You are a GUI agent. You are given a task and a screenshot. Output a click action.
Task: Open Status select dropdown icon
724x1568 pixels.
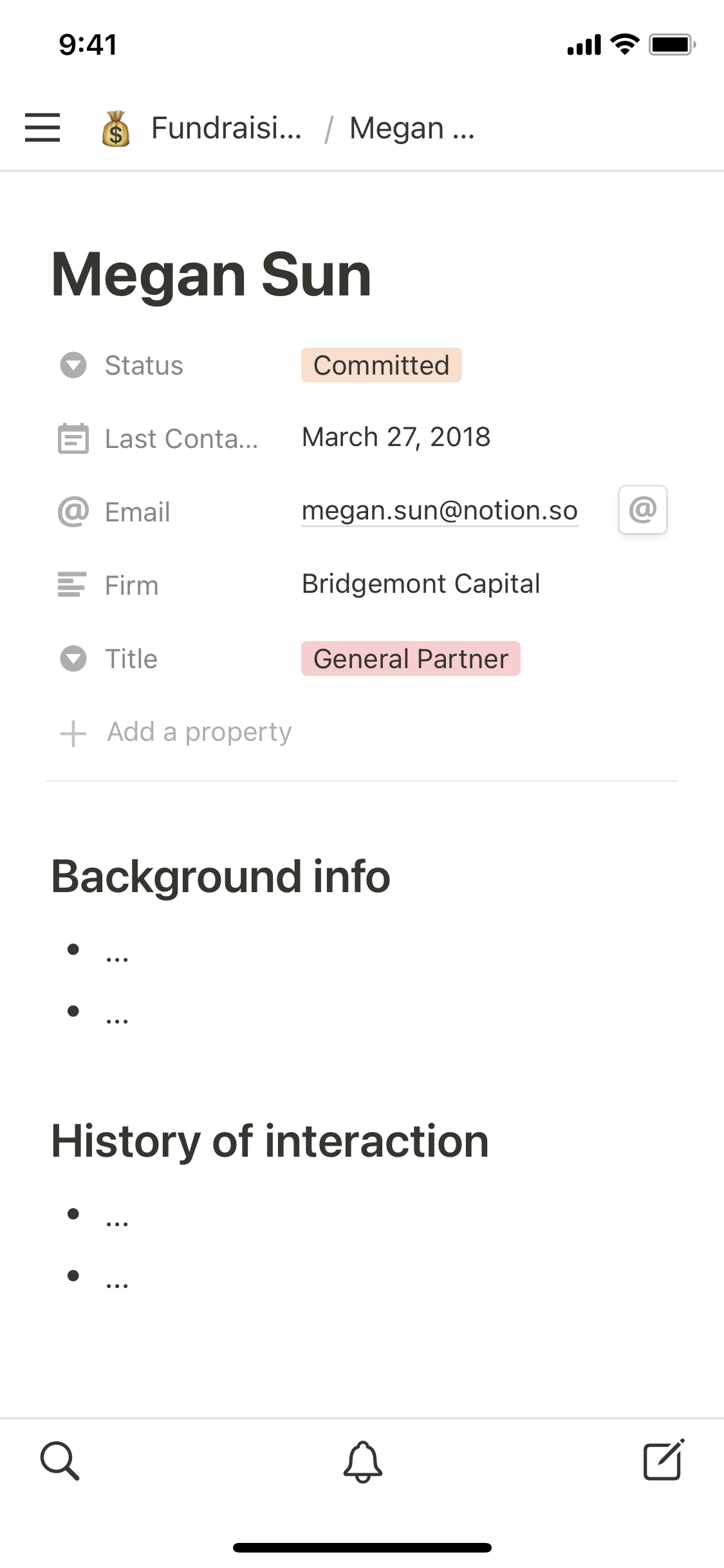(x=73, y=365)
